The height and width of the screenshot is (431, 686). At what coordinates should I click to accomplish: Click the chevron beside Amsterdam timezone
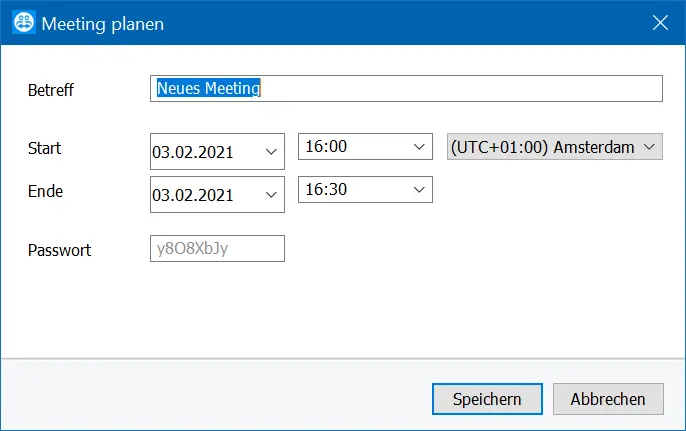click(x=649, y=147)
